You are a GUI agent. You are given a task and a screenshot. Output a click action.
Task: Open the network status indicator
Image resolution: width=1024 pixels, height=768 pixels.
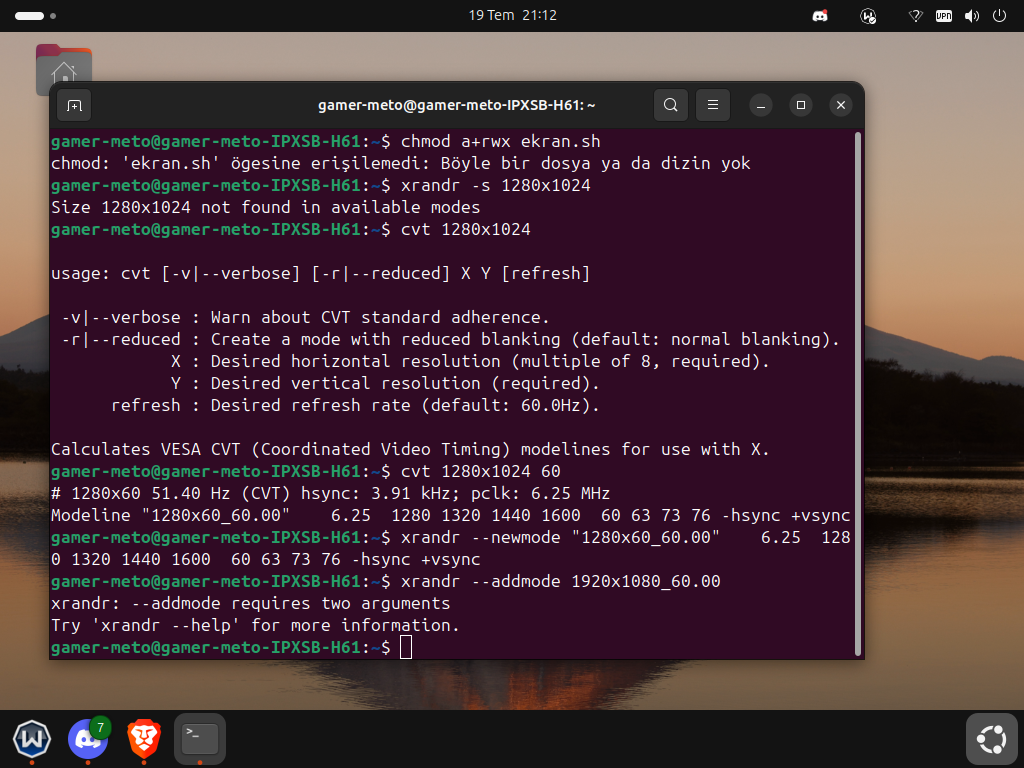click(x=916, y=16)
